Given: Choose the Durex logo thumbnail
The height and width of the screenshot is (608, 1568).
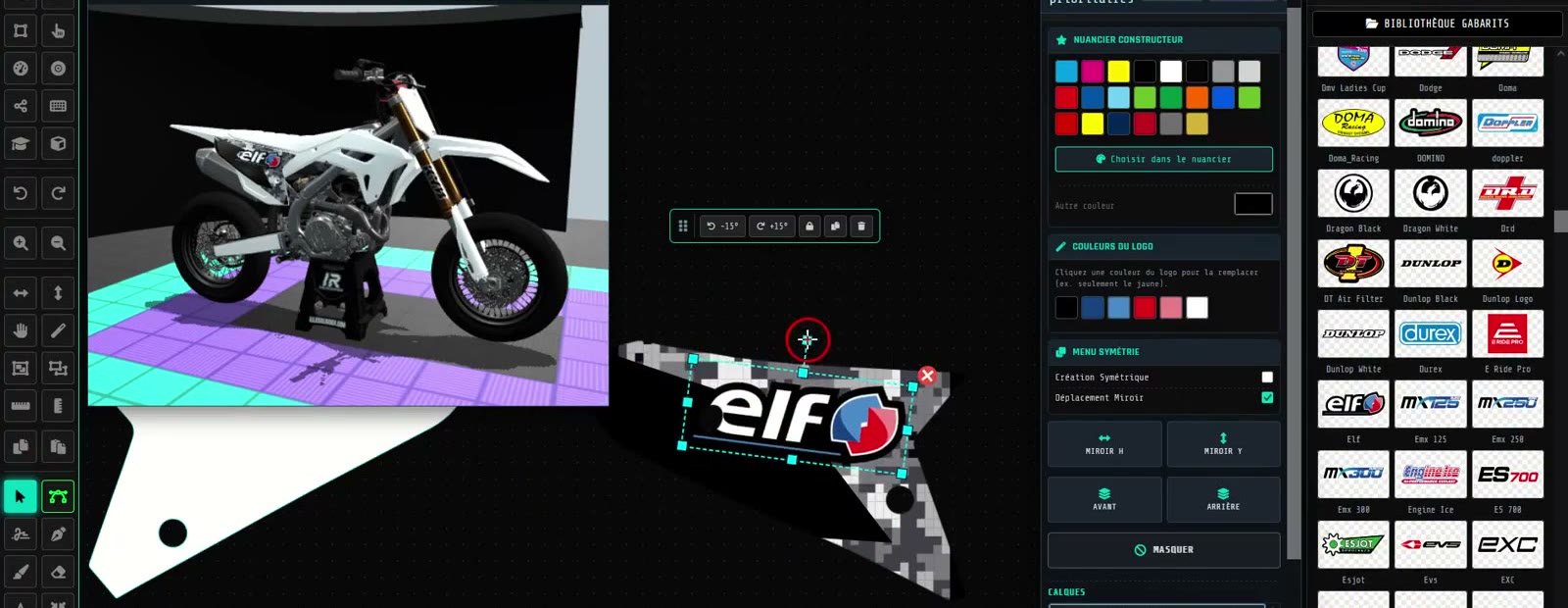Looking at the screenshot, I should [x=1431, y=333].
